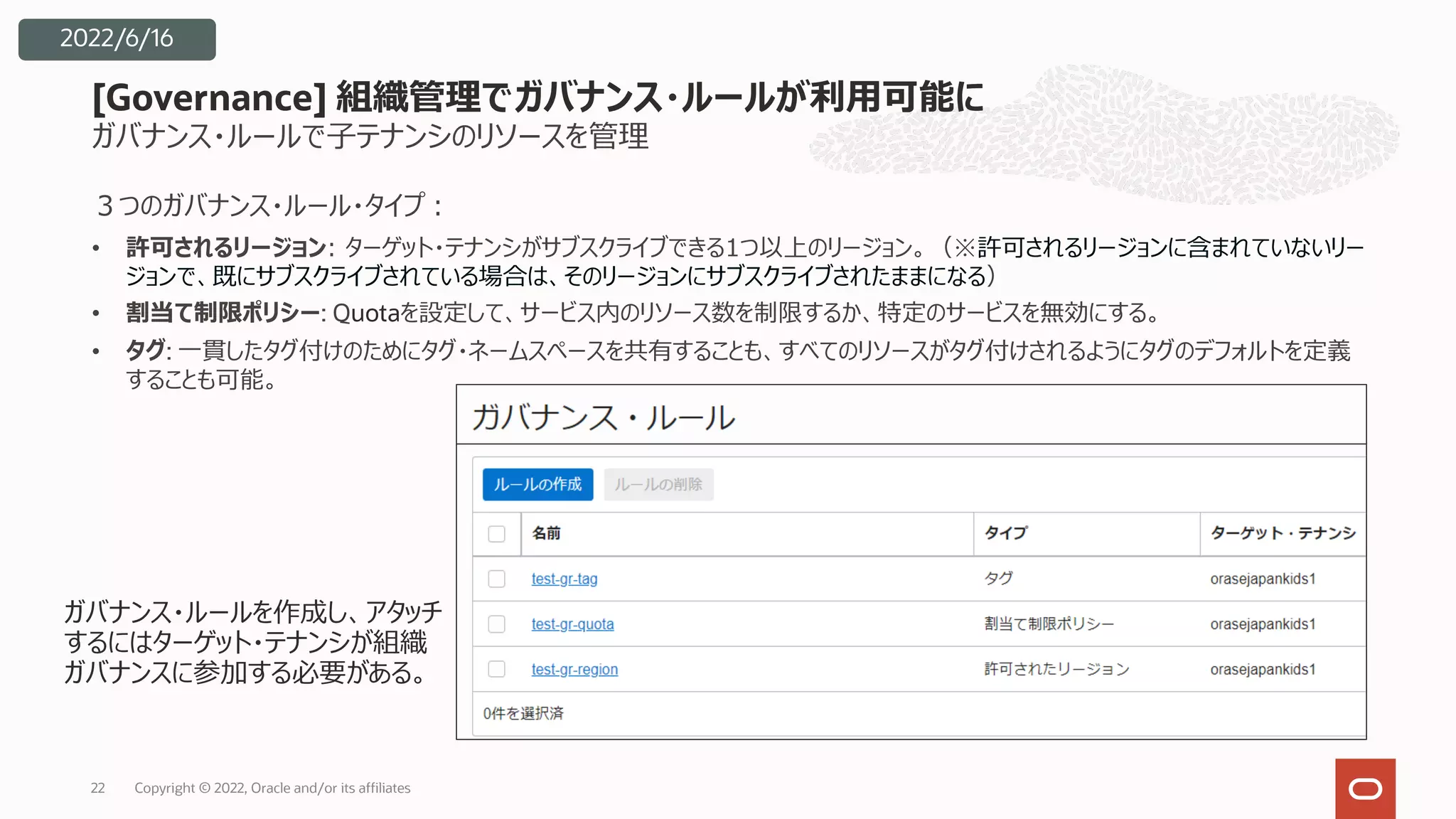1456x819 pixels.
Task: Click the ルールの作成 button
Action: coord(537,484)
